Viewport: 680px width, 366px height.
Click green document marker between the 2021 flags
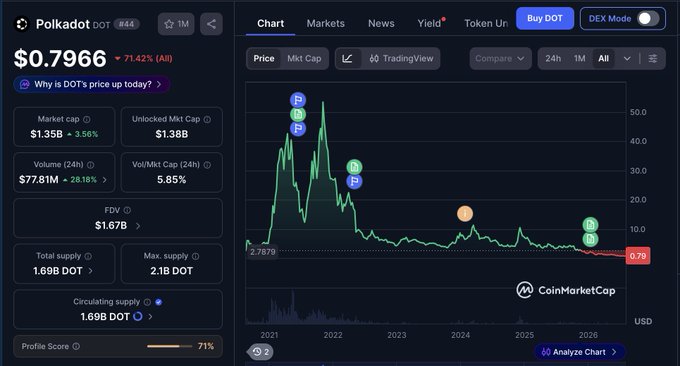(298, 114)
